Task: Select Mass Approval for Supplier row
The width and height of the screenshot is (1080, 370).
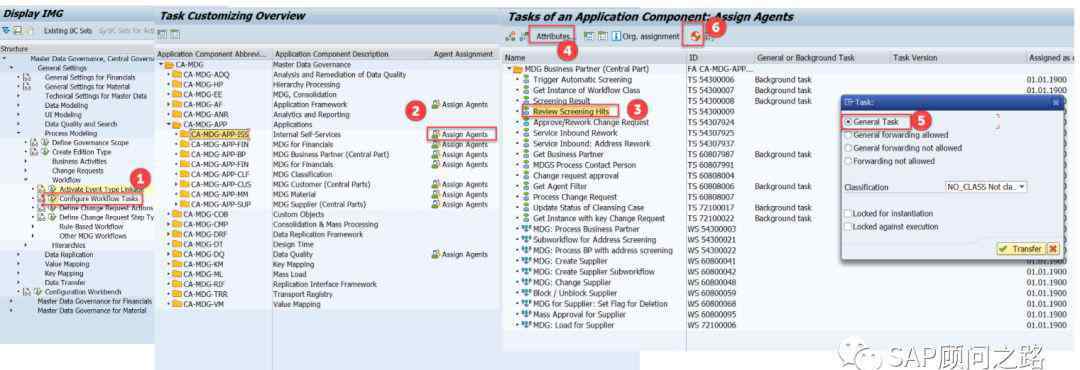Action: [580, 314]
